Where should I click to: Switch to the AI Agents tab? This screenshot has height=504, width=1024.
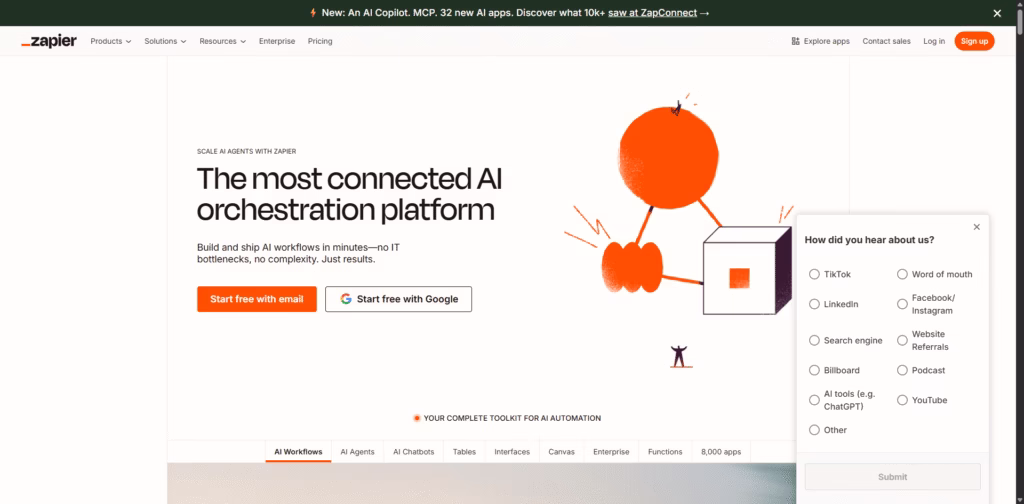[357, 452]
